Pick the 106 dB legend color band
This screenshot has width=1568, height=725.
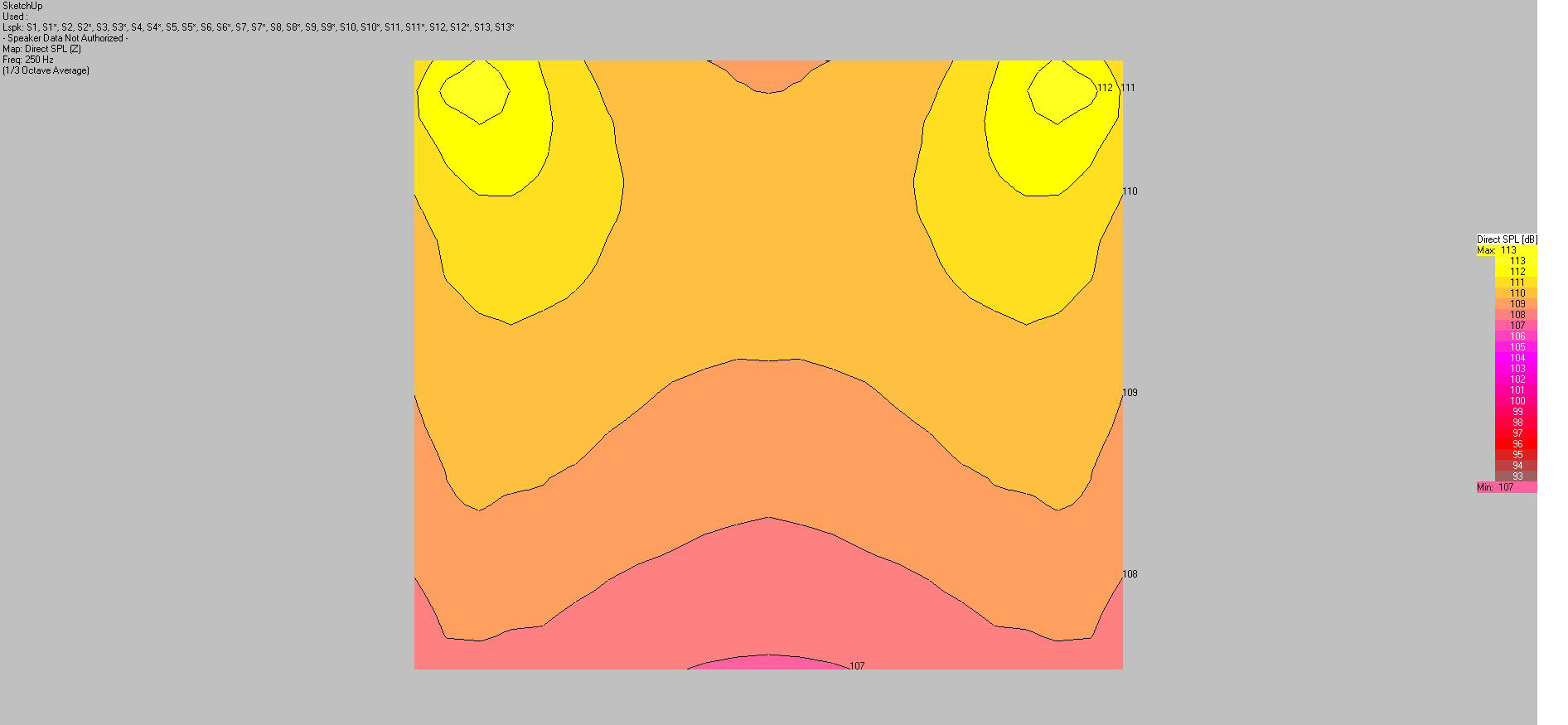tap(1516, 336)
